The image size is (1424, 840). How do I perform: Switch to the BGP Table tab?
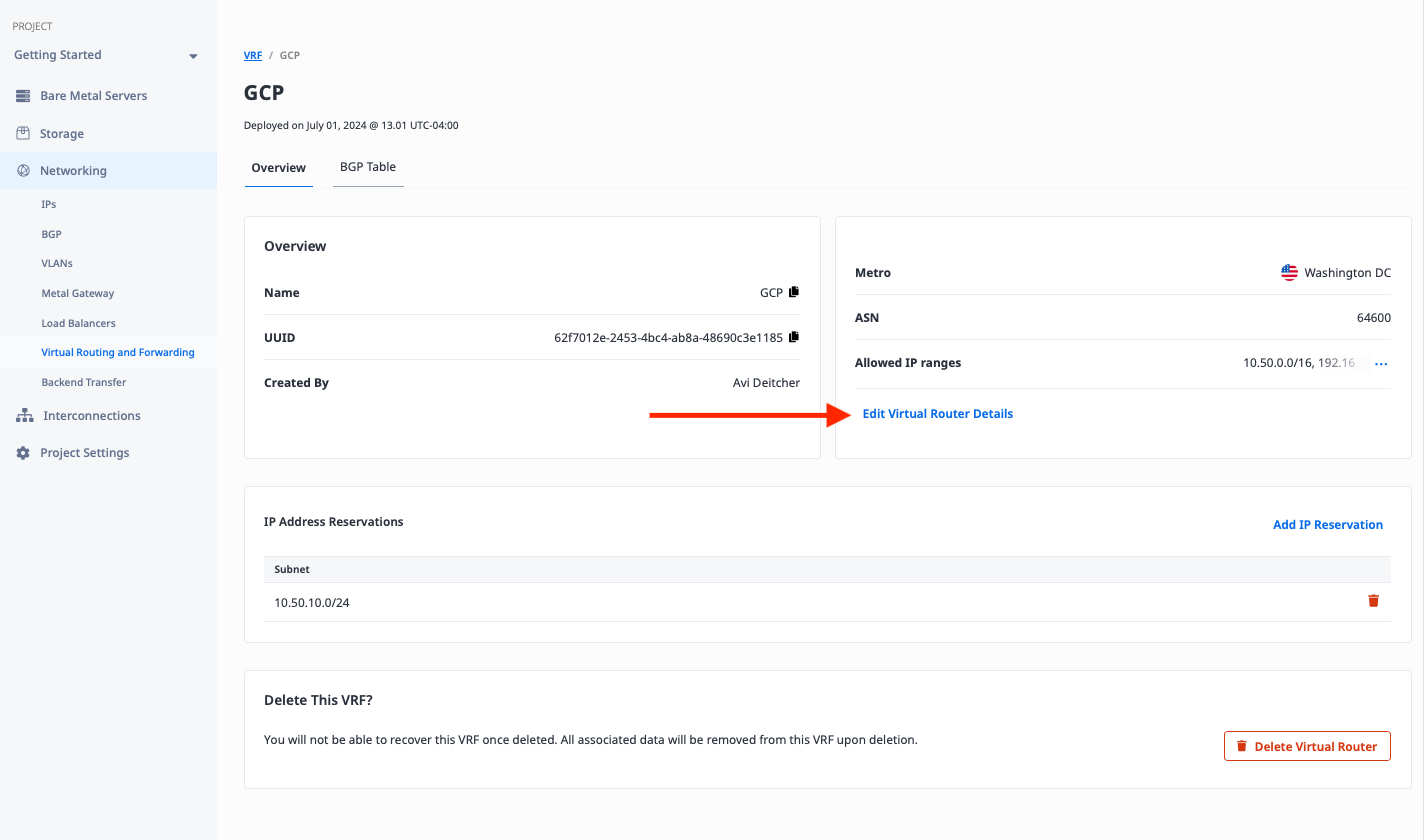click(368, 167)
